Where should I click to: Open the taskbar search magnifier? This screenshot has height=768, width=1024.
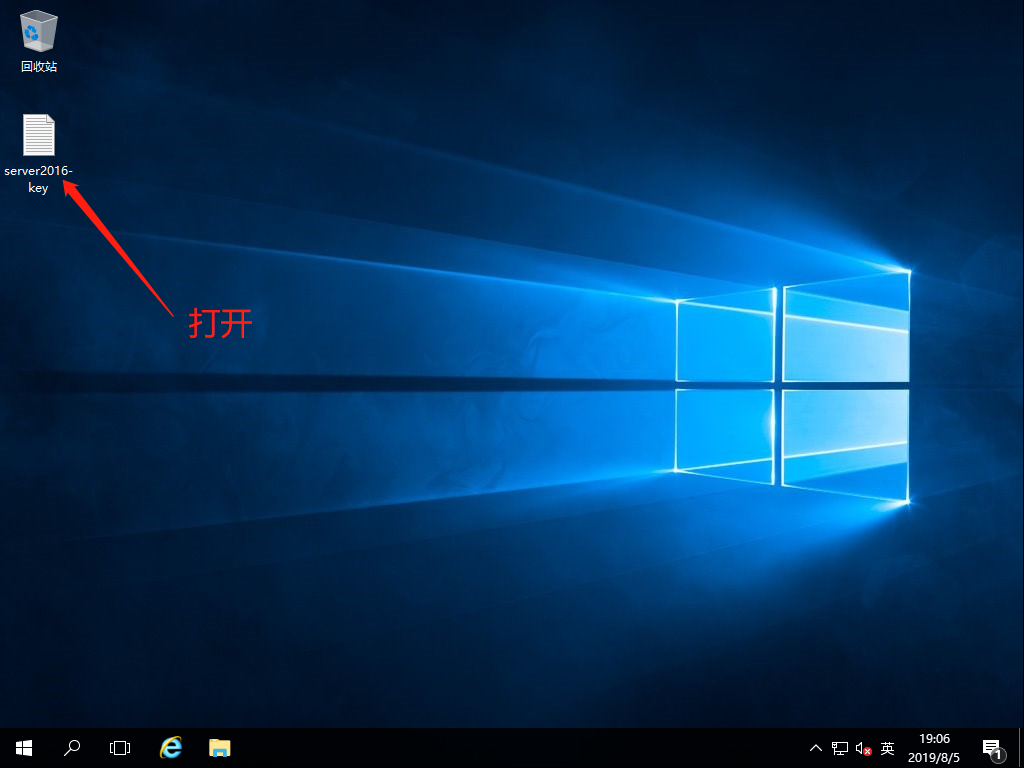72,748
